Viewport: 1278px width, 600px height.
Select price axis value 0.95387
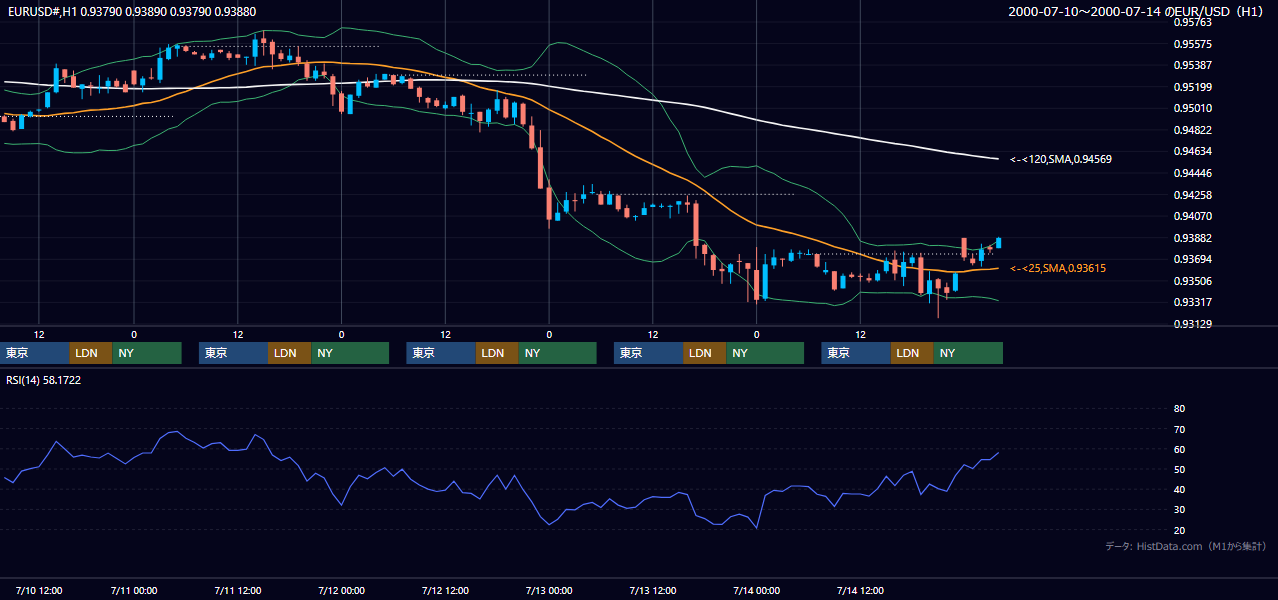pos(1192,65)
